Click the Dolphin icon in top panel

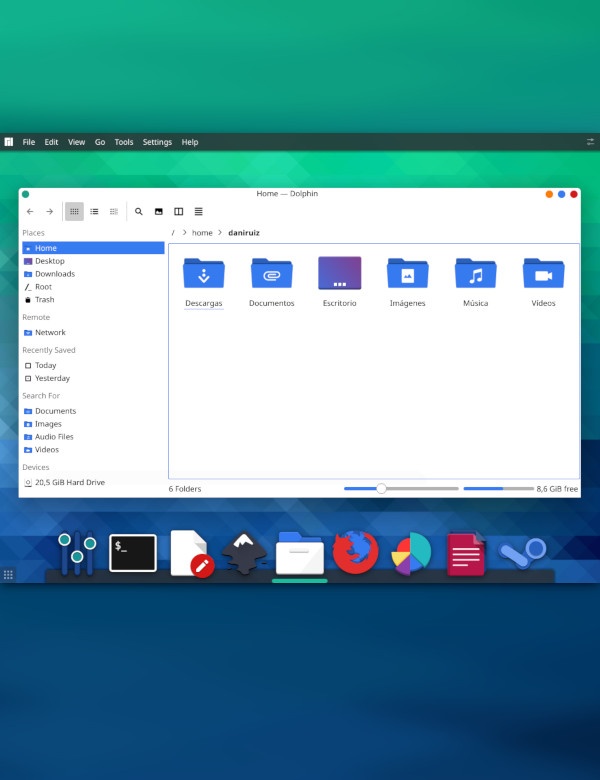pyautogui.click(x=8, y=142)
